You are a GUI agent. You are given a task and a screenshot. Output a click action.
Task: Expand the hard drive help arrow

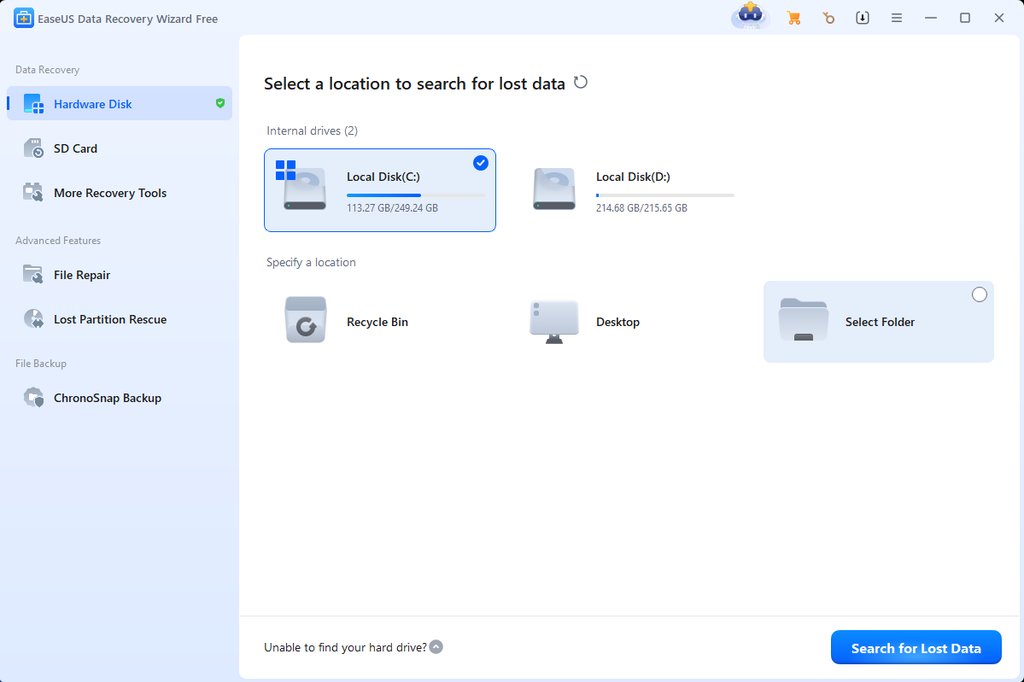[436, 647]
